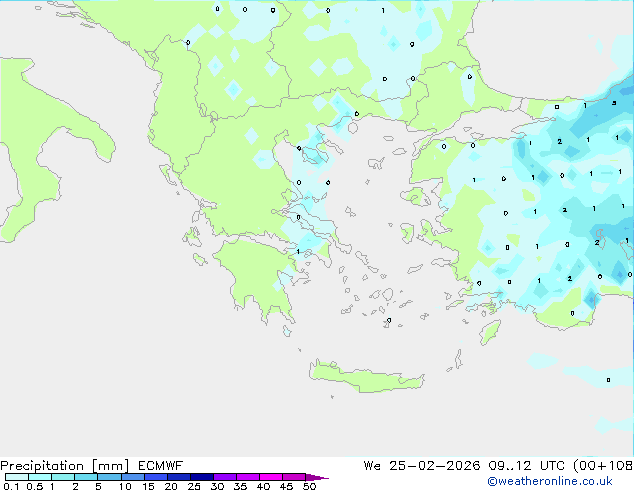Click the "20" legend label
This screenshot has height=490, width=634.
click(x=171, y=486)
